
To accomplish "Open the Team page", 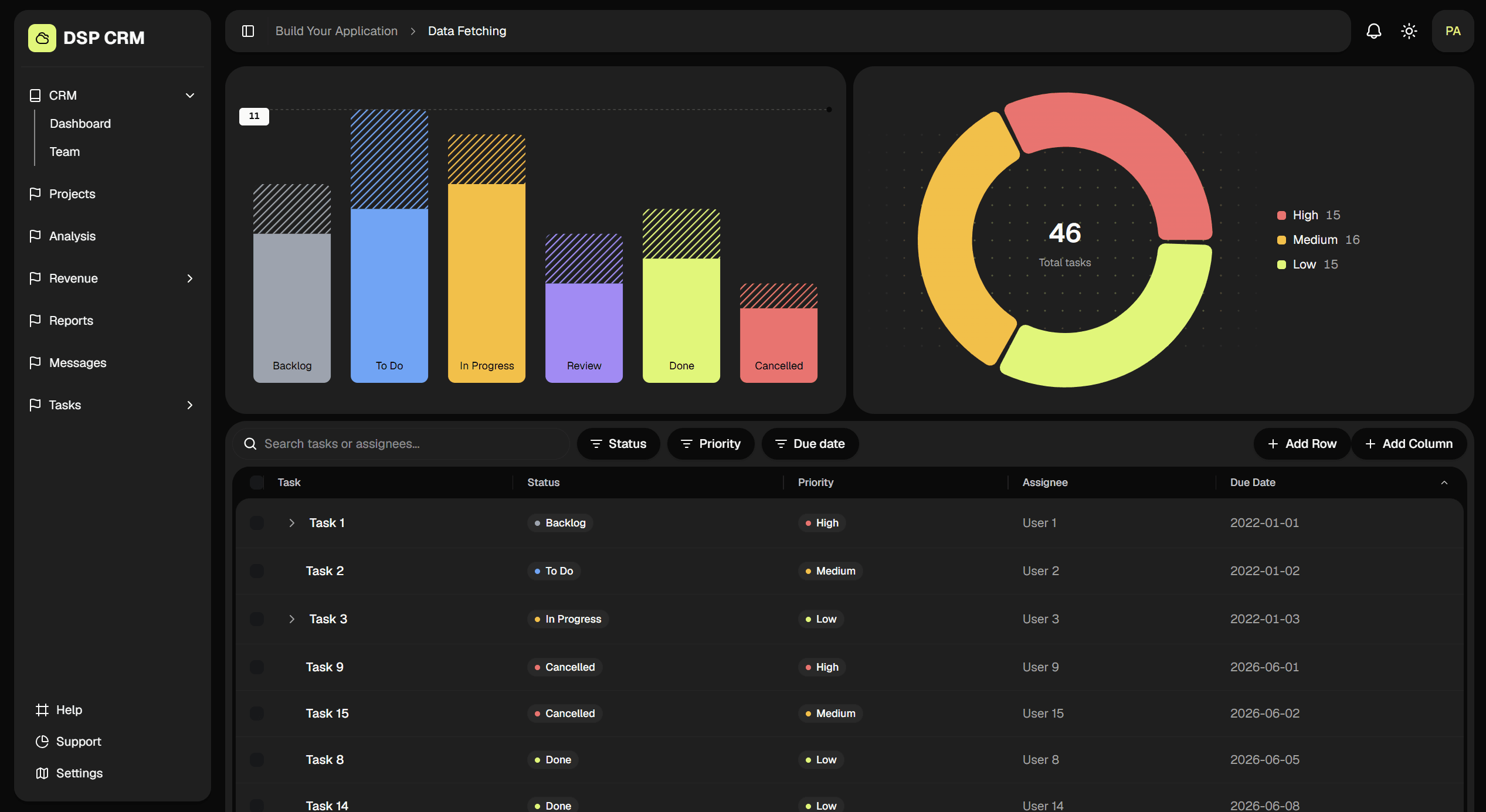I will coord(65,152).
